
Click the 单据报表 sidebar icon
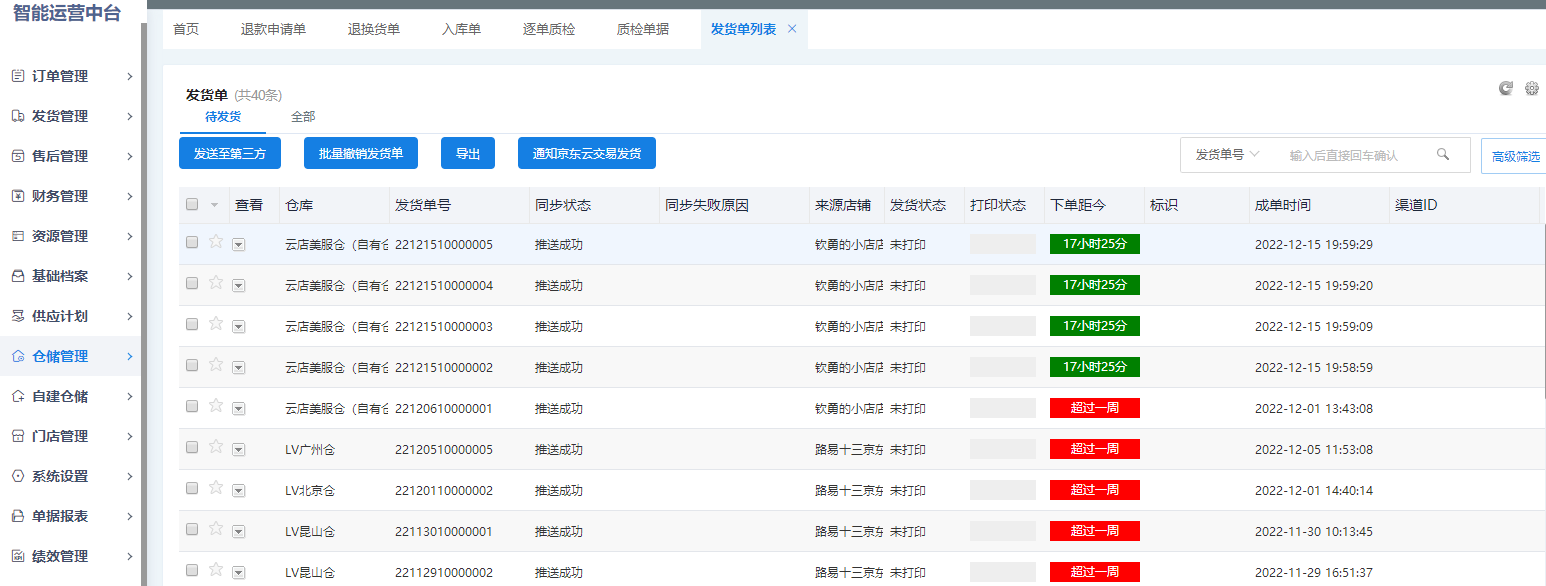18,516
